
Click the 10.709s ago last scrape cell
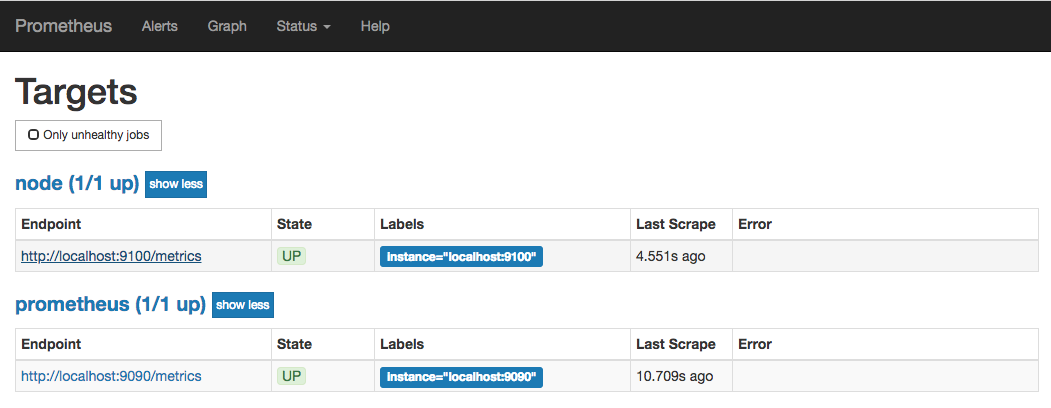point(674,376)
